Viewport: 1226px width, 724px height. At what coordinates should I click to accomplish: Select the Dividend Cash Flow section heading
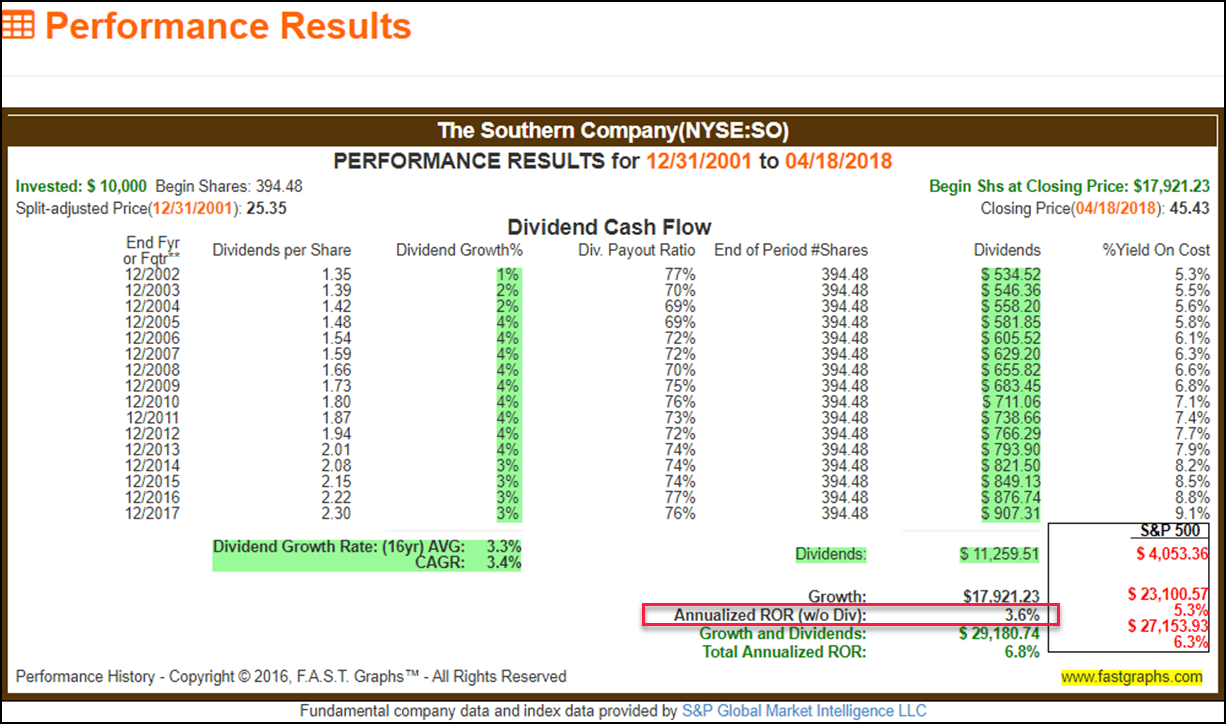tap(609, 227)
